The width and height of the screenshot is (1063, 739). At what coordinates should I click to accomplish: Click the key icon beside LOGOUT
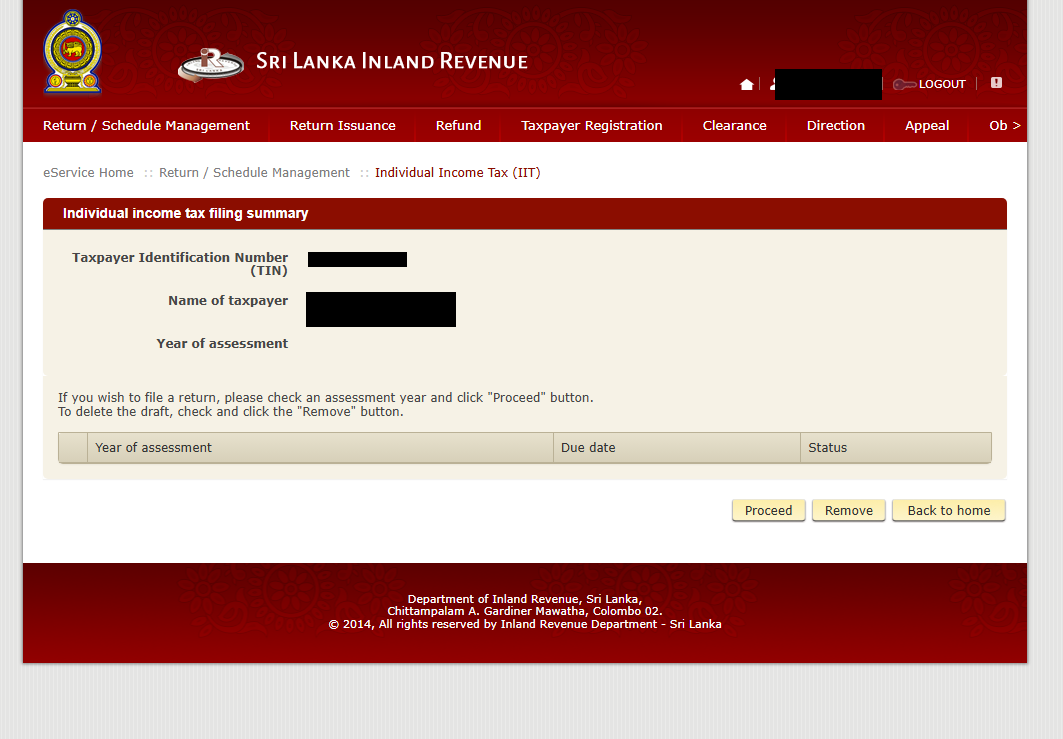pos(904,84)
